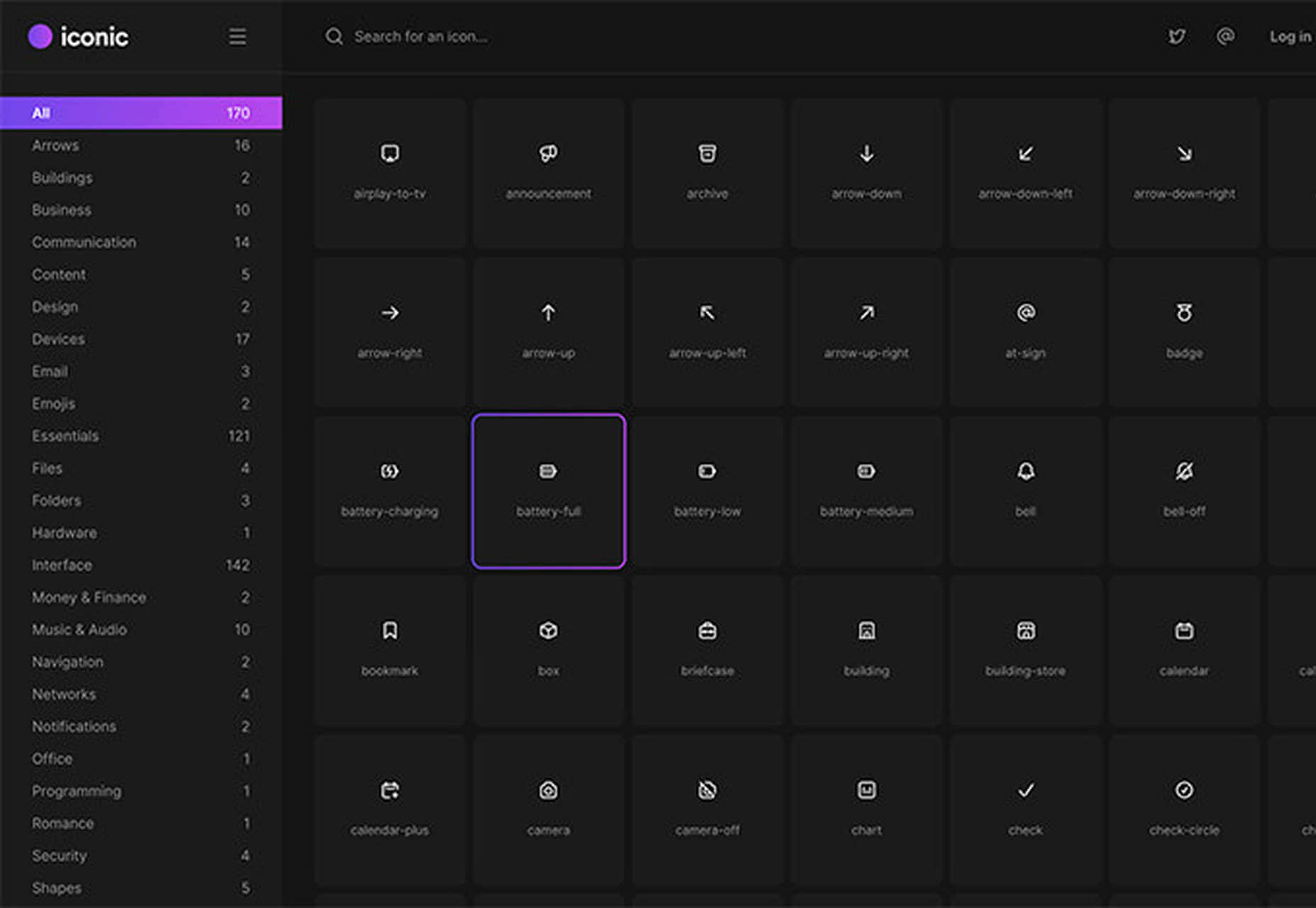Open the Twitter link in header
Viewport: 1316px width, 908px height.
(x=1176, y=36)
